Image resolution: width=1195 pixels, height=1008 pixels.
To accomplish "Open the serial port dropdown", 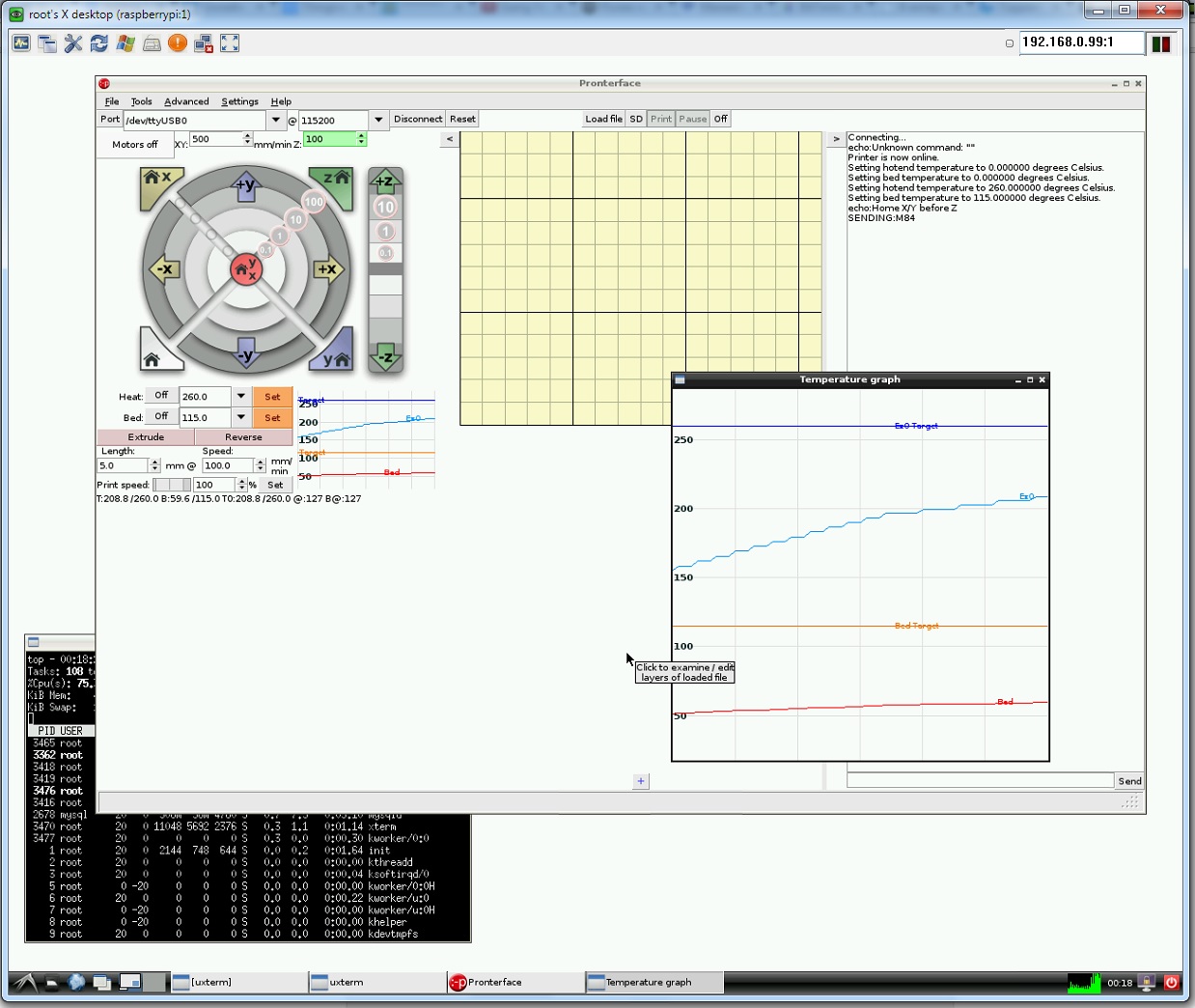I will click(x=276, y=120).
